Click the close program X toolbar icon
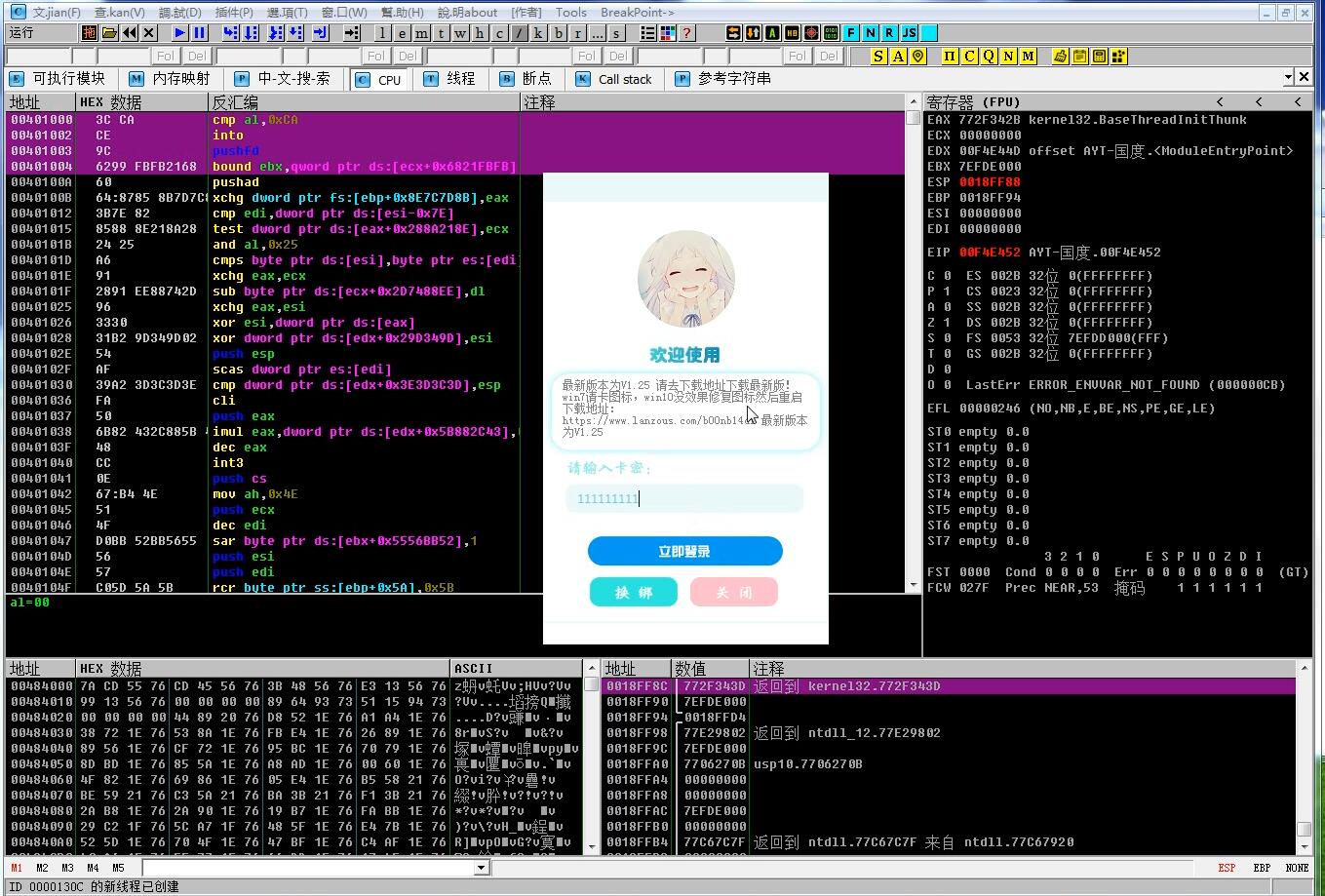This screenshot has width=1325, height=896. (149, 32)
